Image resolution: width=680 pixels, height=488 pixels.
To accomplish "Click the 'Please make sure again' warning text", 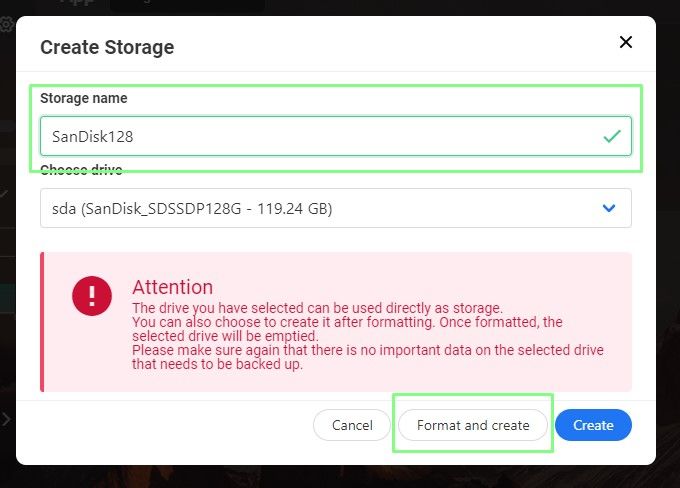I will point(368,357).
